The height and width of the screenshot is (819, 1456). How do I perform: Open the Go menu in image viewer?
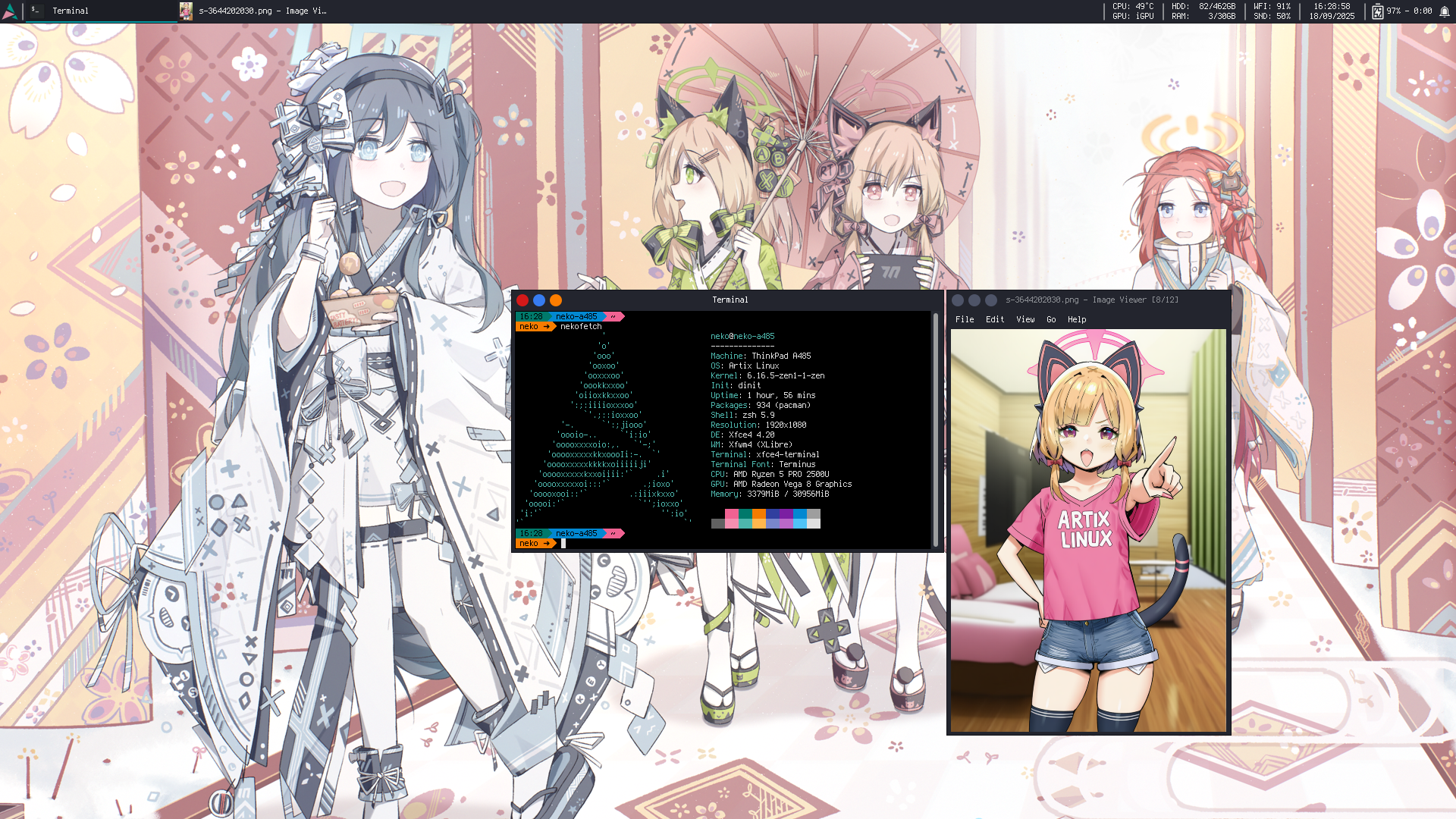(1051, 320)
